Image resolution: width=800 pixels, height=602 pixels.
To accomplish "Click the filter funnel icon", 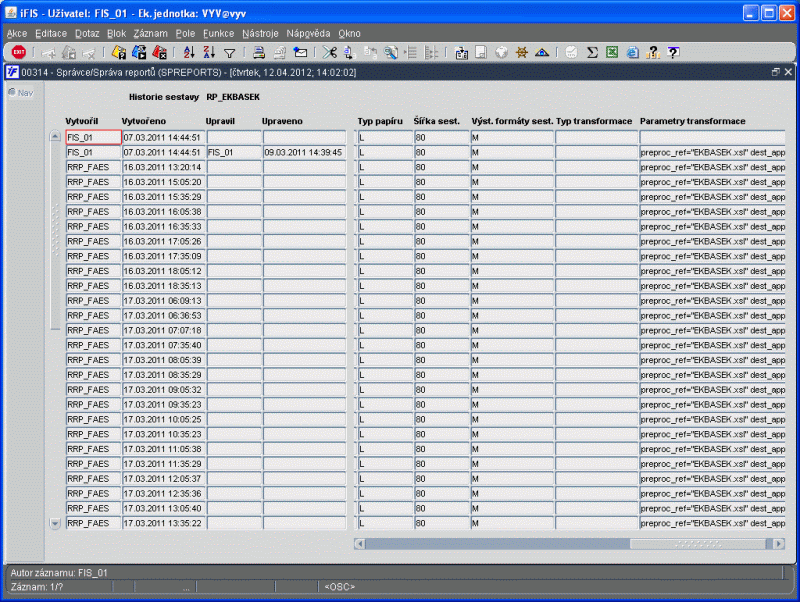I will tap(229, 52).
